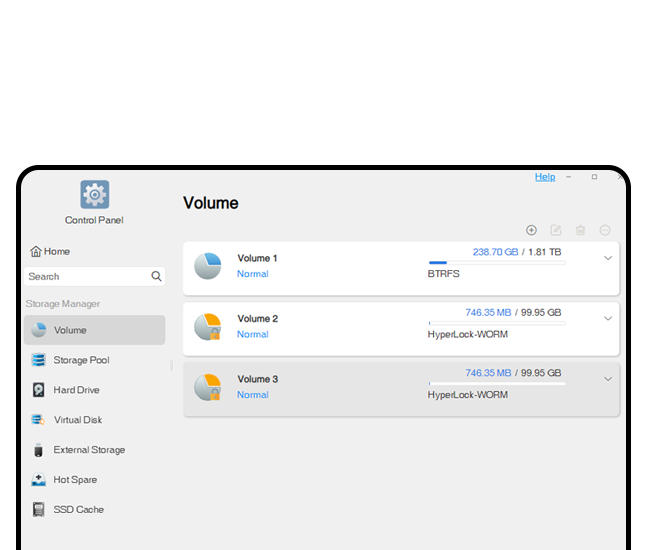Image resolution: width=648 pixels, height=550 pixels.
Task: Click the create volume plus icon
Action: [x=531, y=230]
